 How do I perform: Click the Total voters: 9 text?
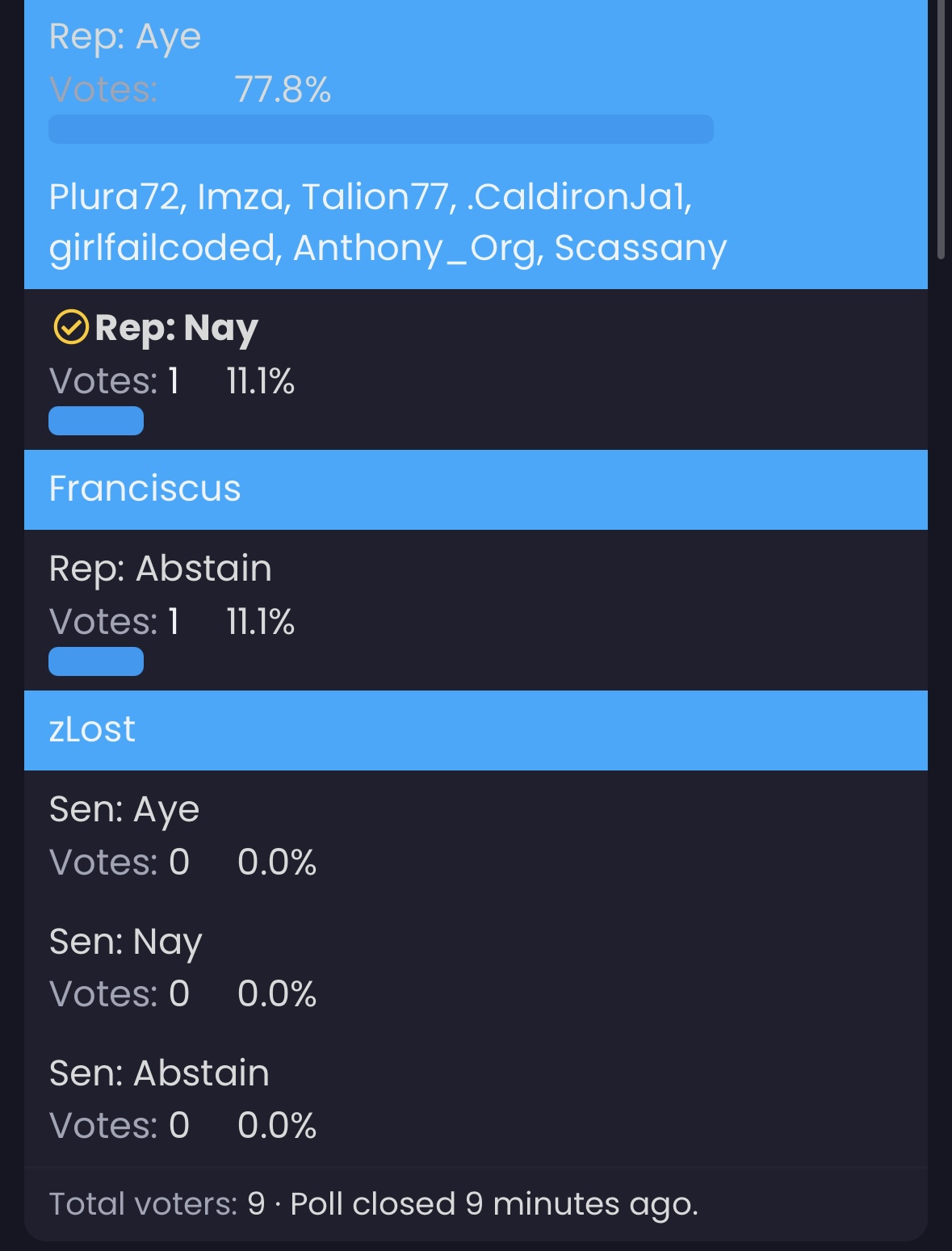157,1203
